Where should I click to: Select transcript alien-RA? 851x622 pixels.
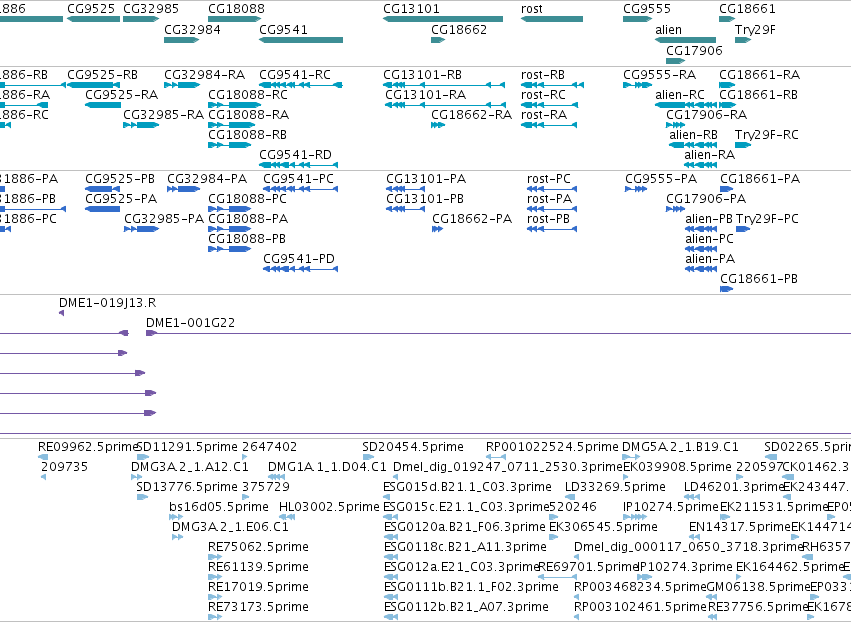pyautogui.click(x=710, y=155)
